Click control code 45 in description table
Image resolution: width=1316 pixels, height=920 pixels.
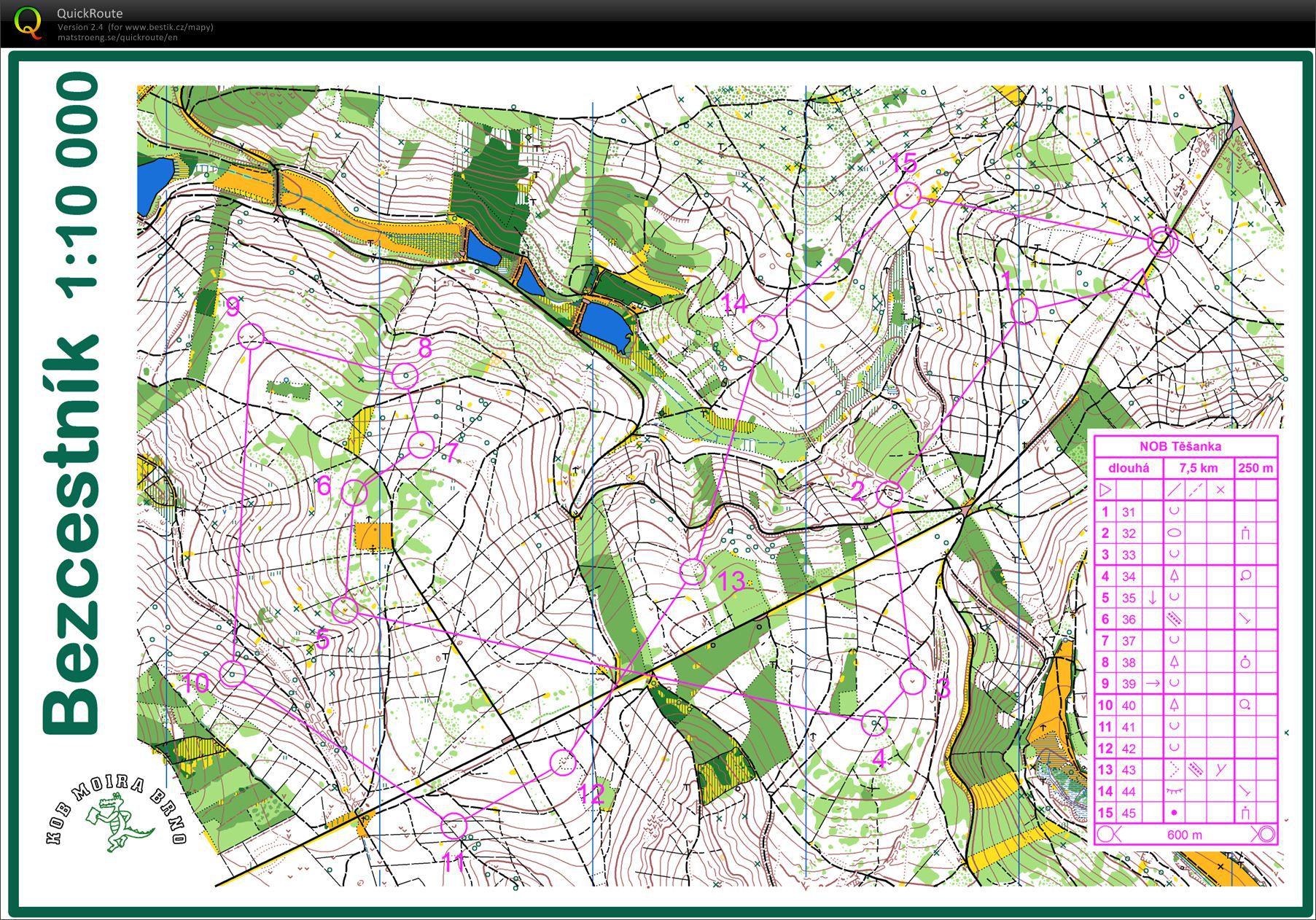click(x=1129, y=813)
